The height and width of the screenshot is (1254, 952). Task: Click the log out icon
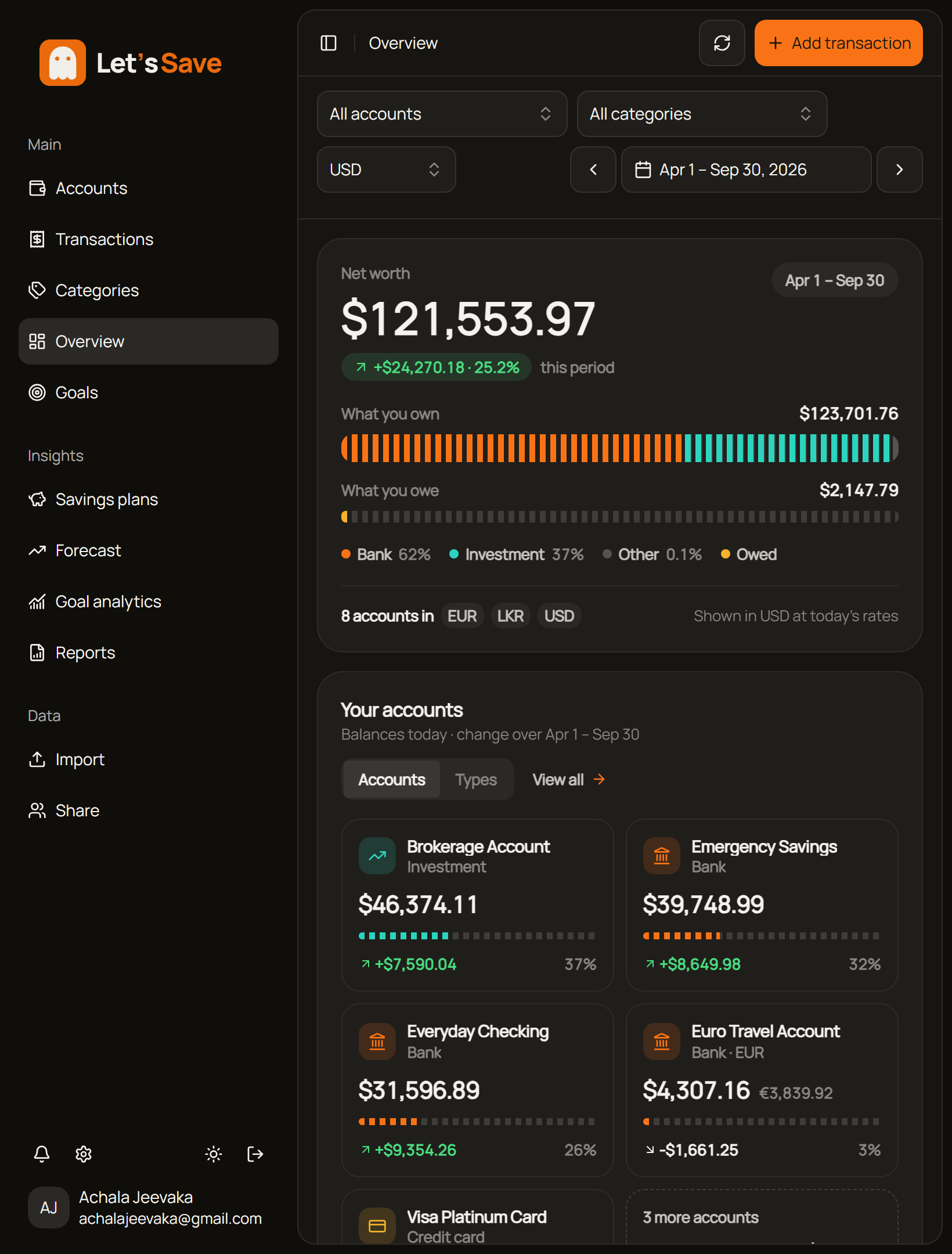coord(255,1154)
